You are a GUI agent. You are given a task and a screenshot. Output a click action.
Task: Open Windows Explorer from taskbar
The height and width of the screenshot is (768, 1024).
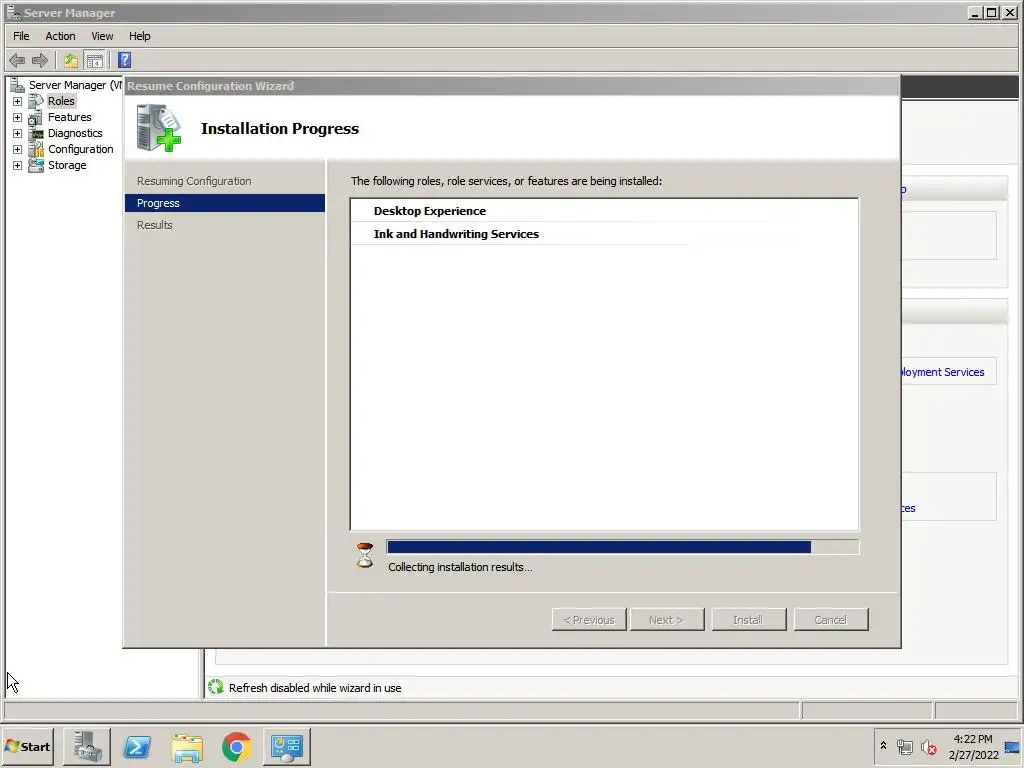pyautogui.click(x=187, y=746)
